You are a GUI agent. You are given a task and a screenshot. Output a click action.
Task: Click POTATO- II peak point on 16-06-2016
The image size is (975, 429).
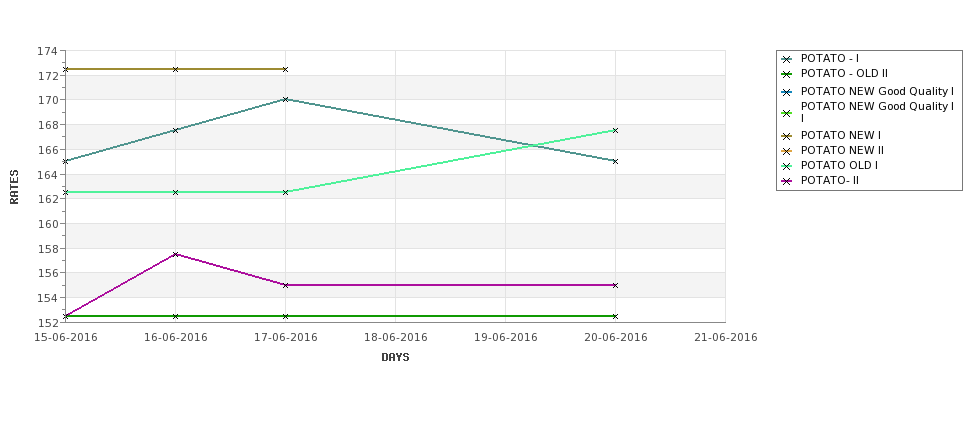click(x=176, y=254)
